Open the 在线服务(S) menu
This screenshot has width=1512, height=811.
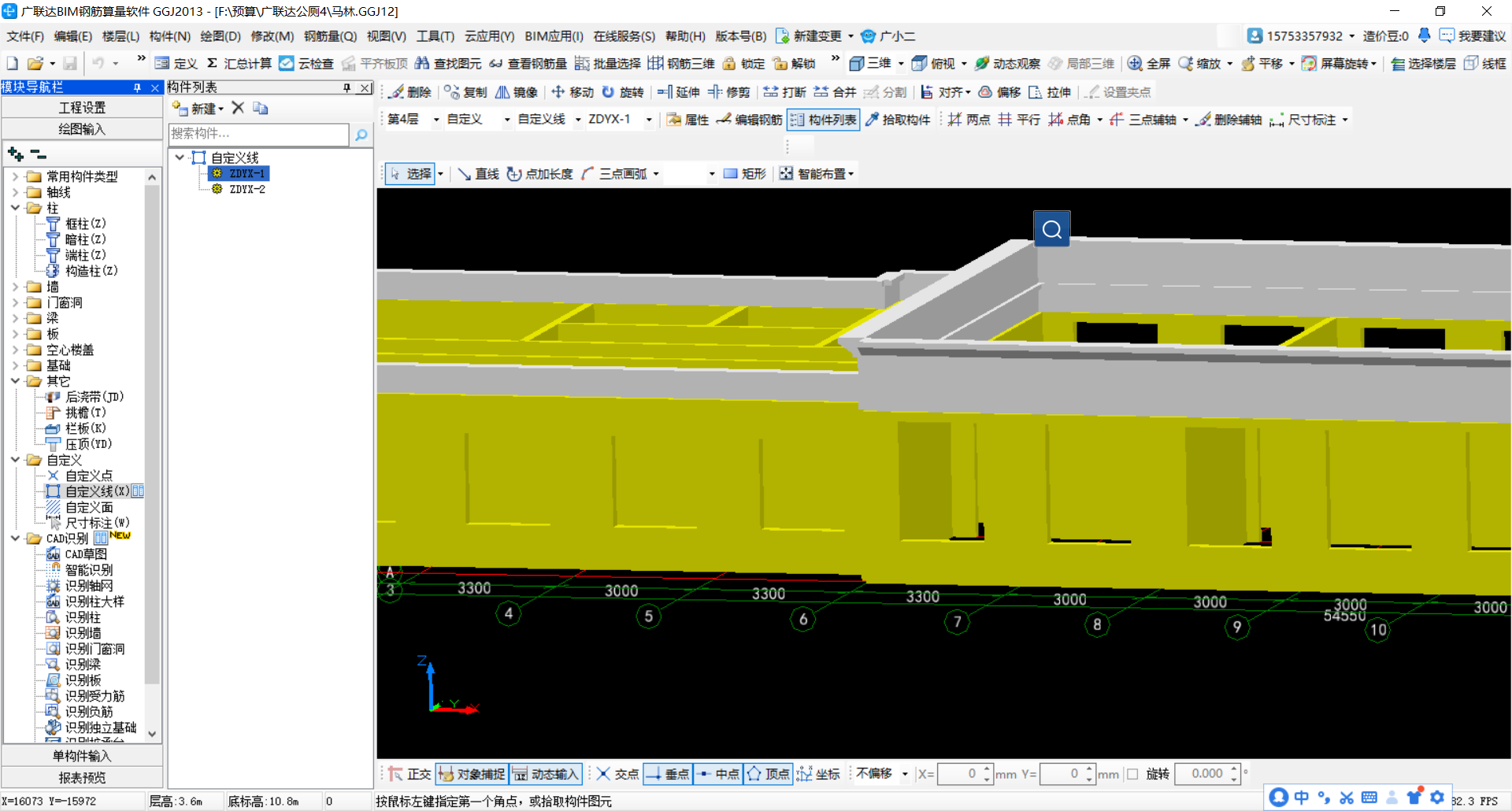(624, 36)
